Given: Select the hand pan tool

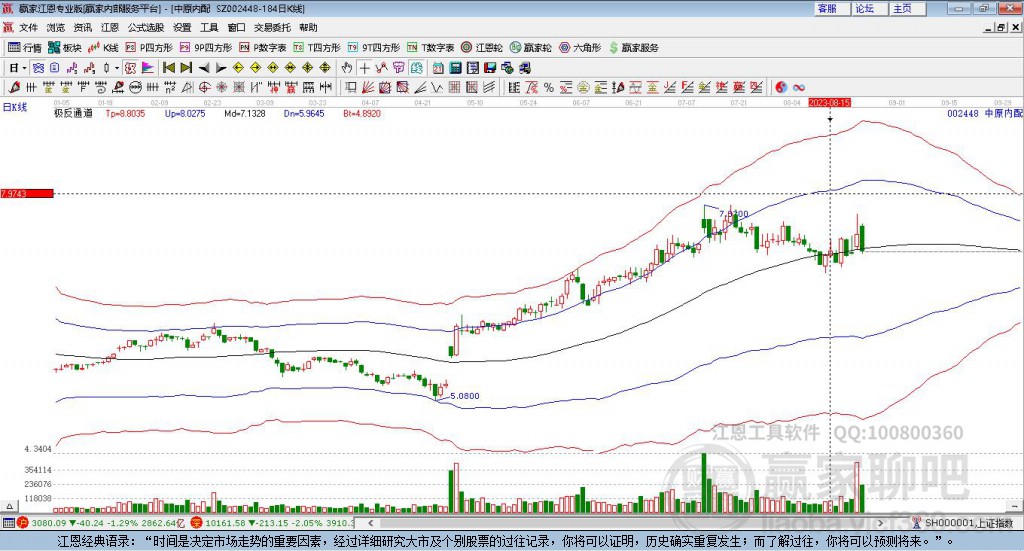Looking at the screenshot, I should pyautogui.click(x=347, y=68).
